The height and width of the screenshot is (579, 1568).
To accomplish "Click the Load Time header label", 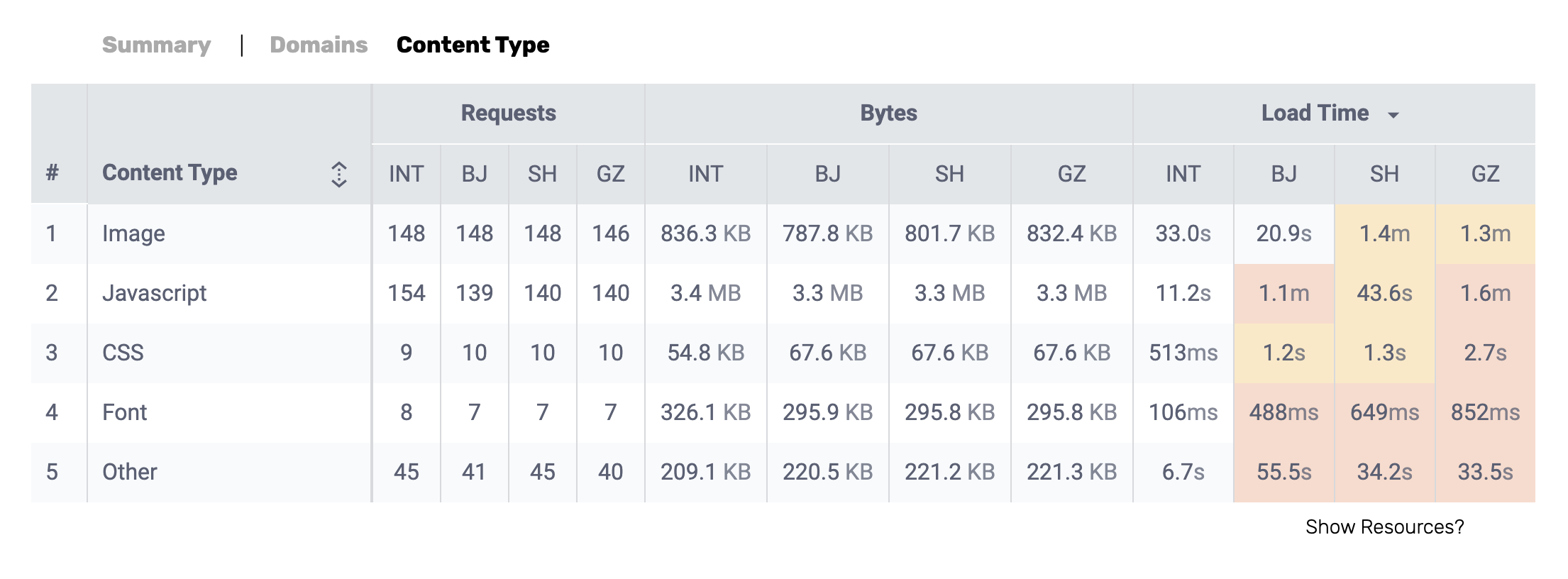I will (x=1315, y=114).
